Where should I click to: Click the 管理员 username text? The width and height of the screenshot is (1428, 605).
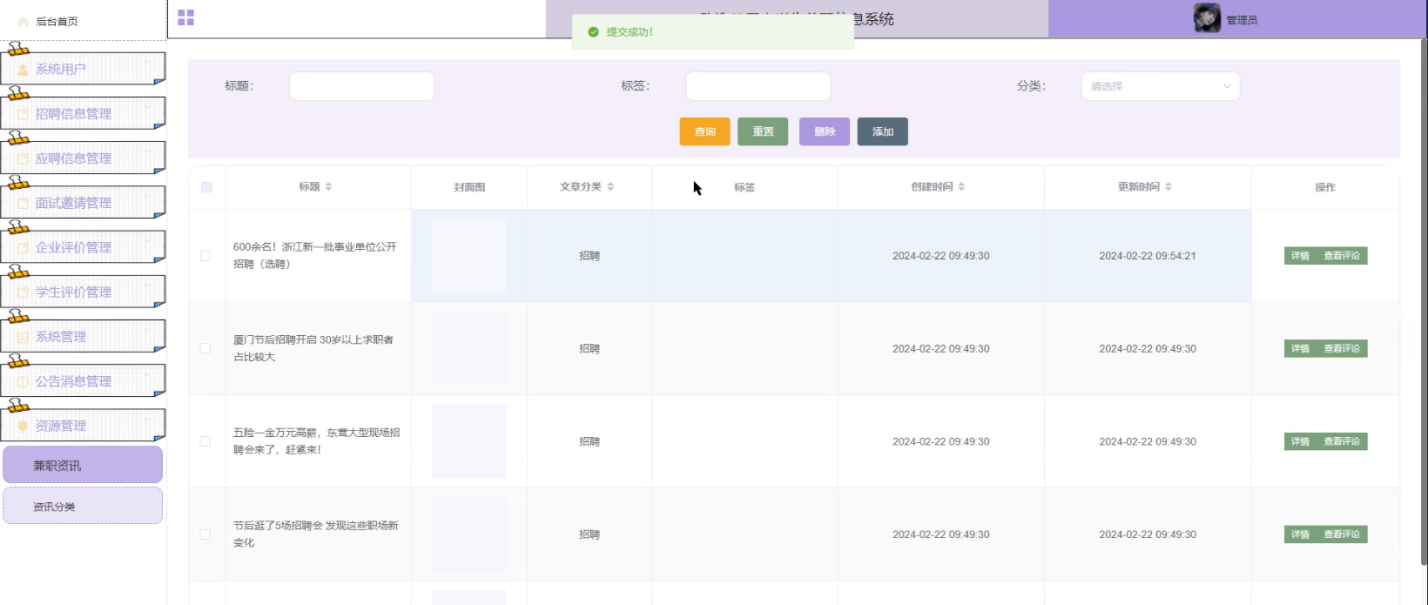point(1242,20)
